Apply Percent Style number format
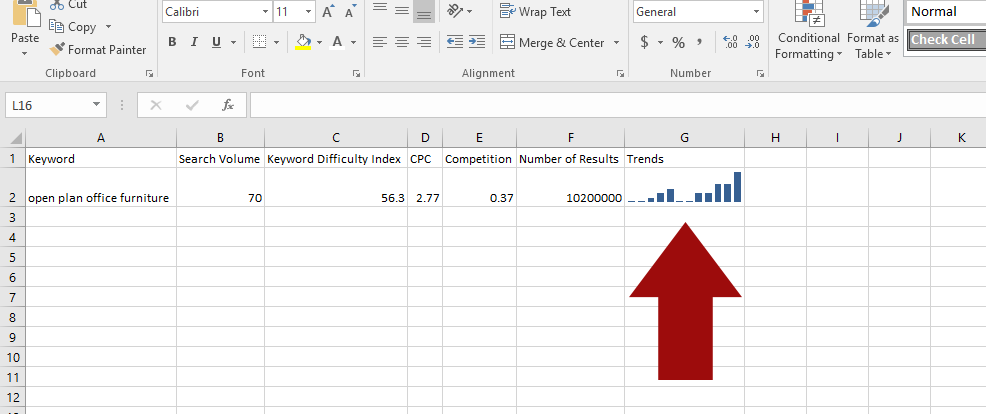Image resolution: width=986 pixels, height=414 pixels. click(x=678, y=42)
